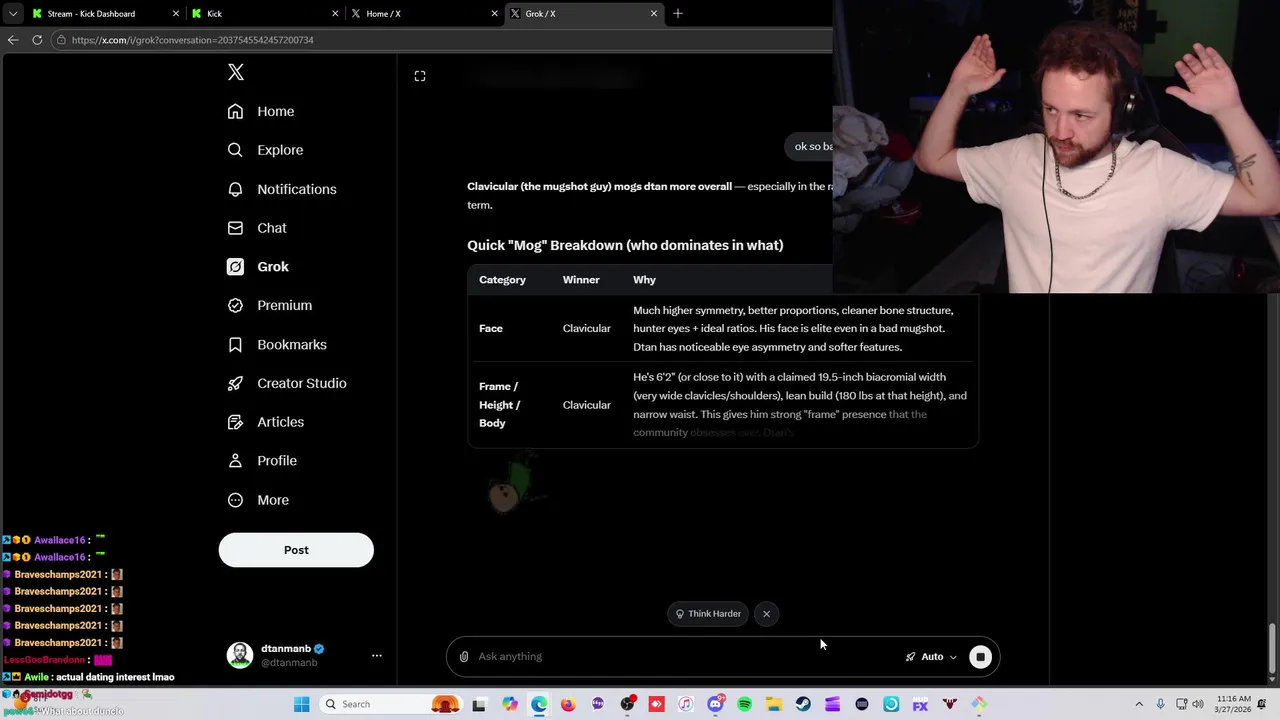The width and height of the screenshot is (1280, 720).
Task: Switch to the Kick browser tab
Action: [265, 14]
